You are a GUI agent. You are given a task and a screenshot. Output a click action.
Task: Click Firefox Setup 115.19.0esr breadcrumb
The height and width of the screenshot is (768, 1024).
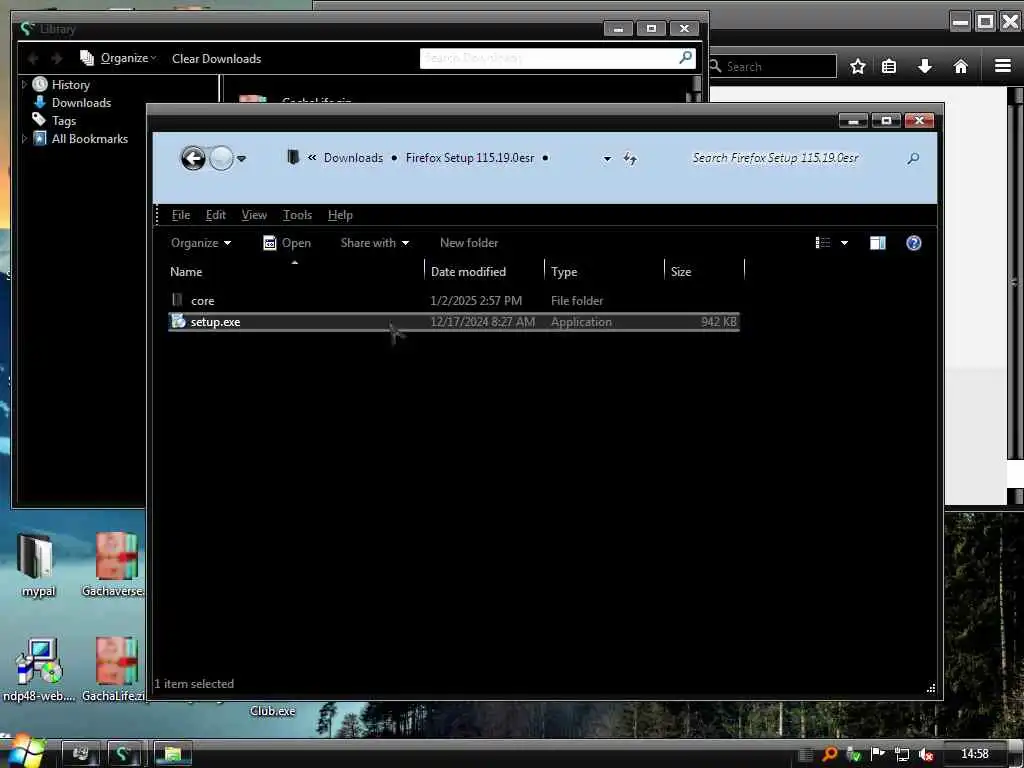(x=470, y=158)
